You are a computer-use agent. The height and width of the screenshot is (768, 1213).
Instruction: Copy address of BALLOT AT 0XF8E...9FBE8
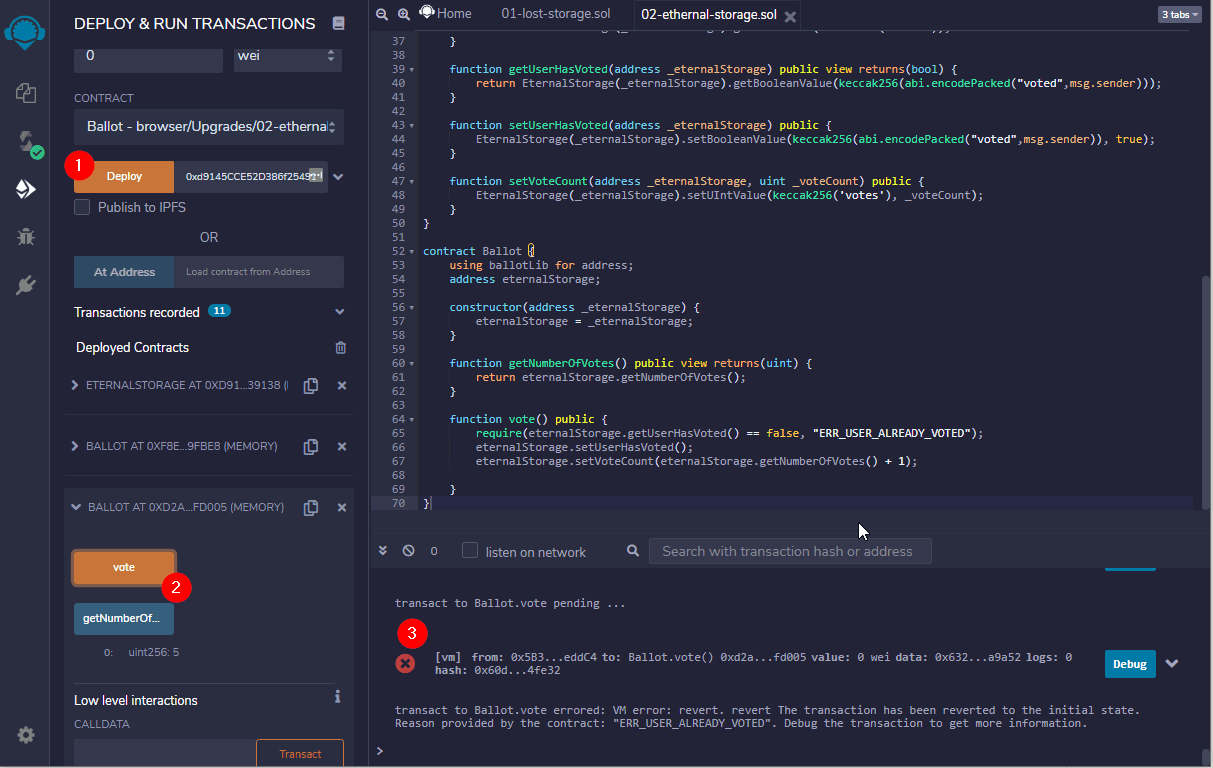311,446
